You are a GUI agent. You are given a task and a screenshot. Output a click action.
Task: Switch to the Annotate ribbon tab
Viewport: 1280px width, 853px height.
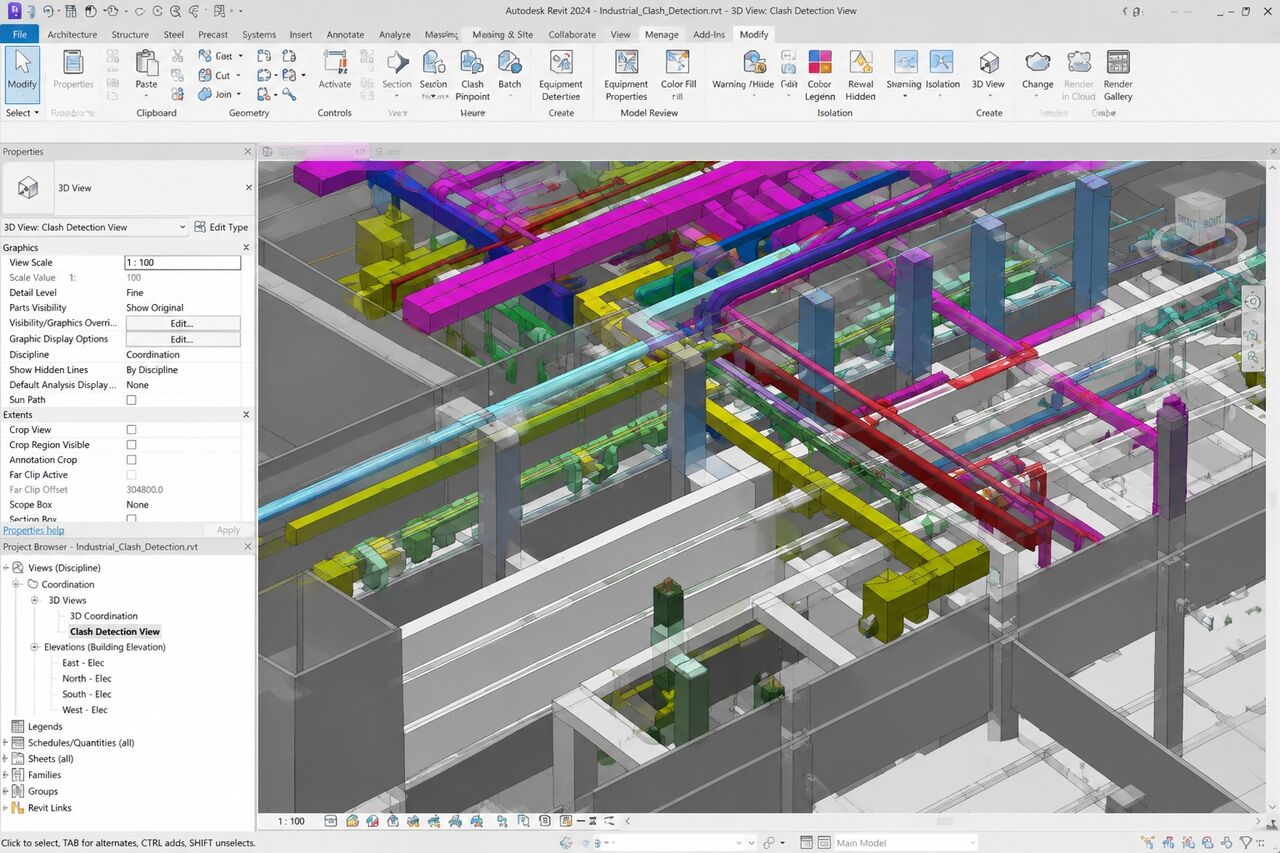point(346,34)
